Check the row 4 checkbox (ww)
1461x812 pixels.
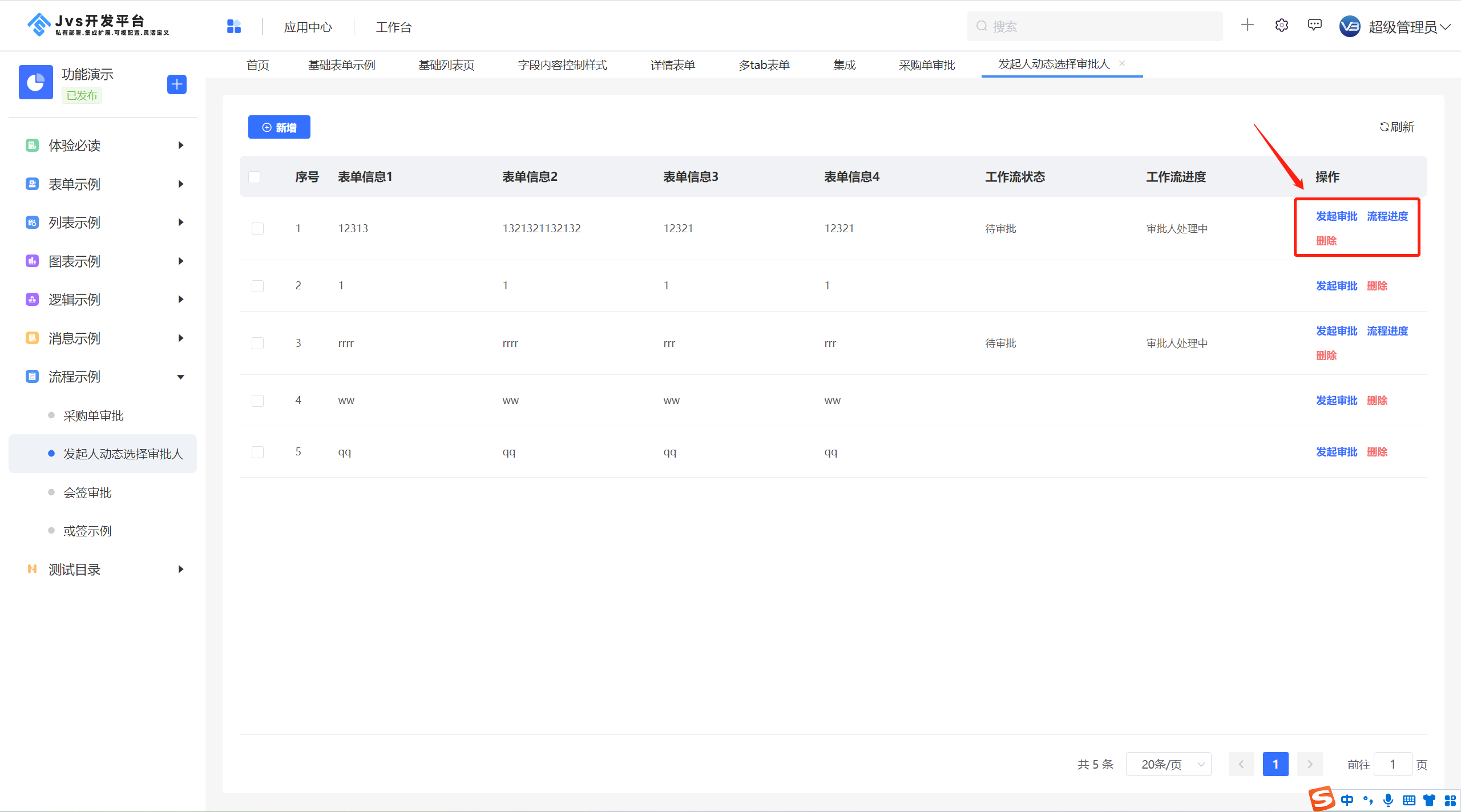[258, 401]
